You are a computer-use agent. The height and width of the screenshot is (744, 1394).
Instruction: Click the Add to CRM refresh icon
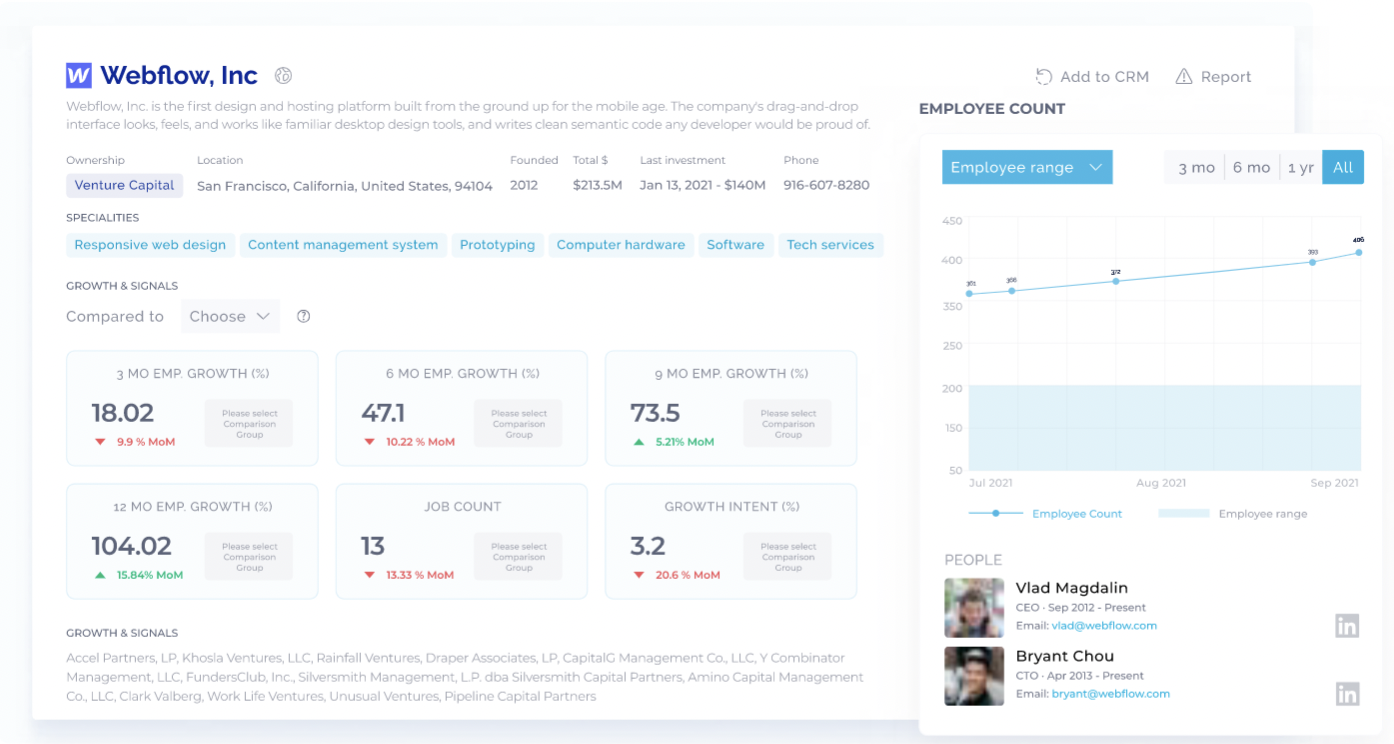[1044, 77]
